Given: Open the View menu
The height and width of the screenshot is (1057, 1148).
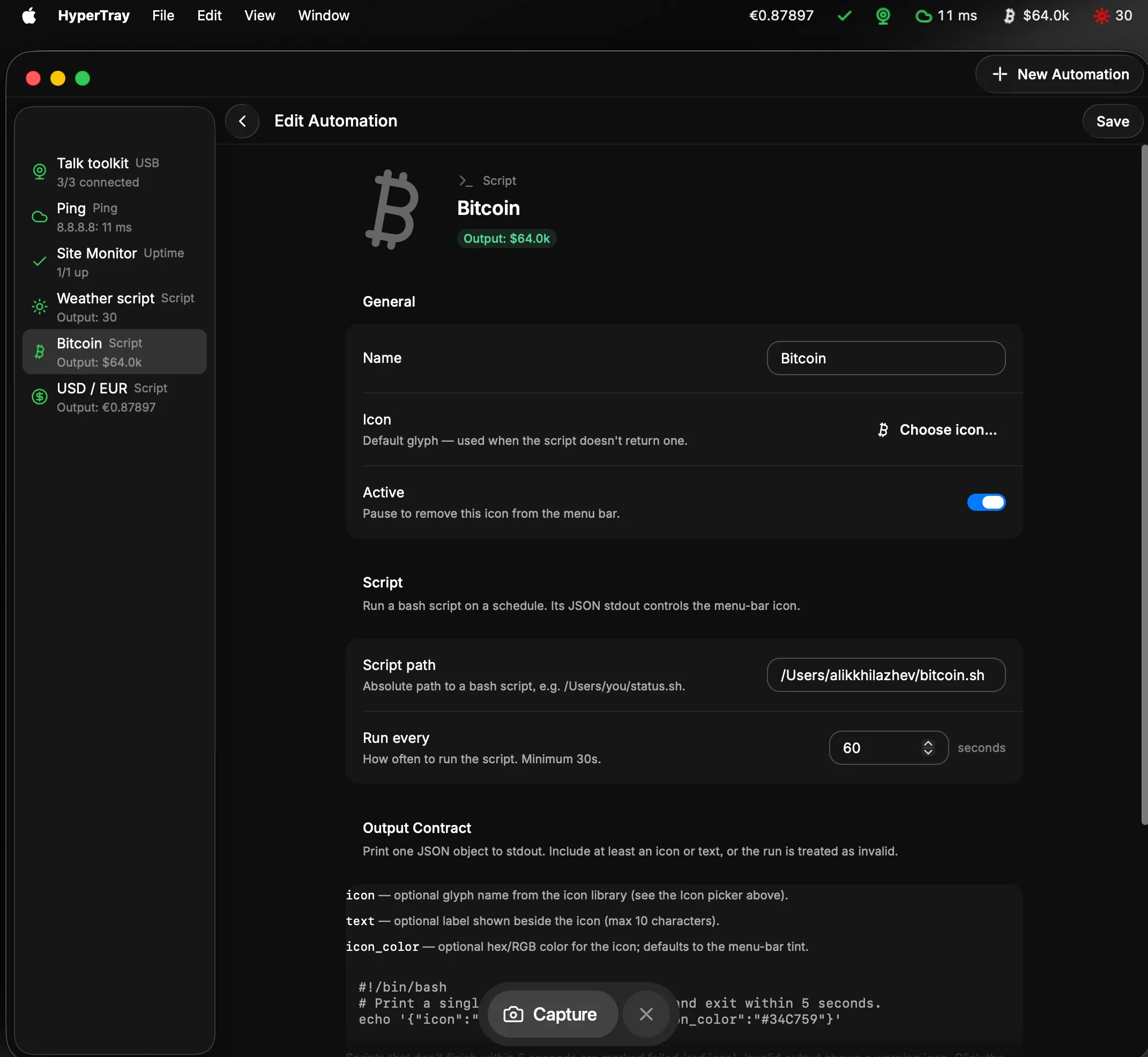Looking at the screenshot, I should click(260, 16).
